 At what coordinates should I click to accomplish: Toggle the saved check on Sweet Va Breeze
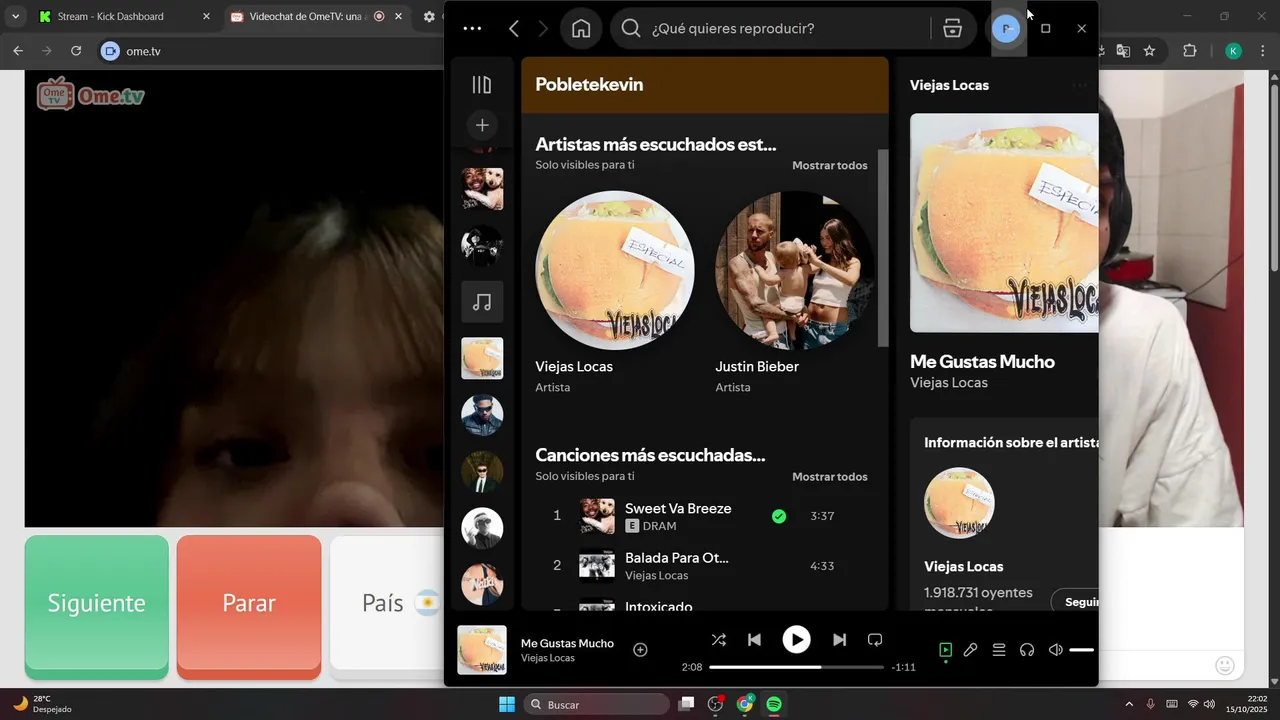pos(779,516)
